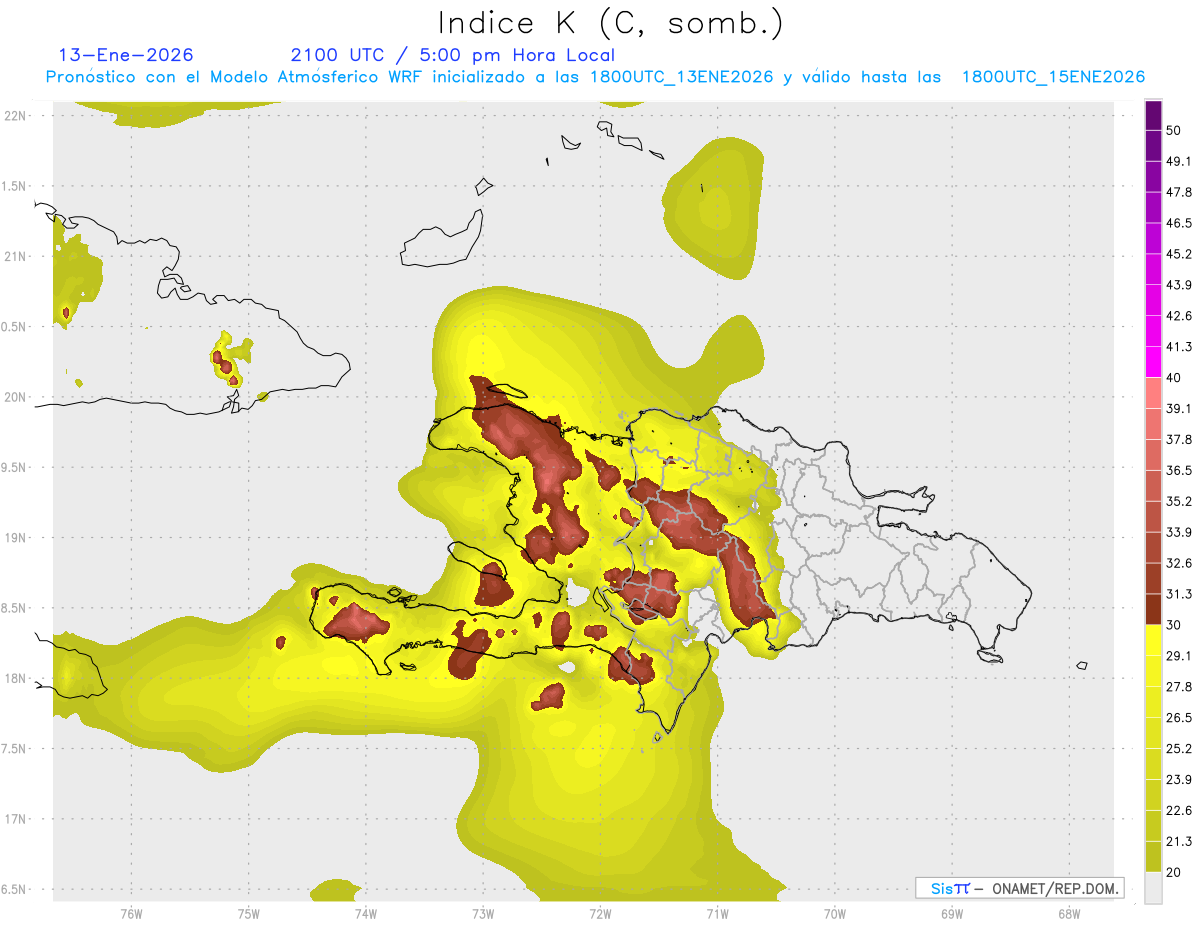Click the "74W" longitude label
1200x927 pixels.
365,913
